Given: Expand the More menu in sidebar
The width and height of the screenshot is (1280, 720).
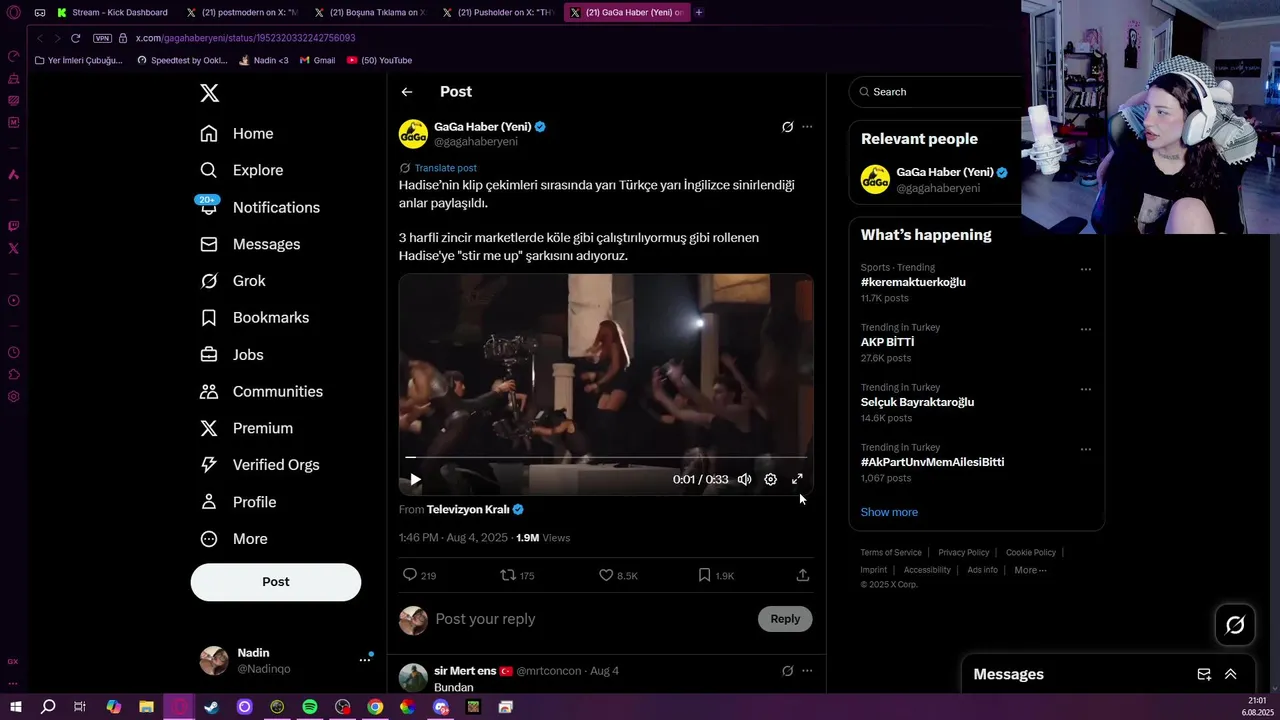Looking at the screenshot, I should 234,539.
